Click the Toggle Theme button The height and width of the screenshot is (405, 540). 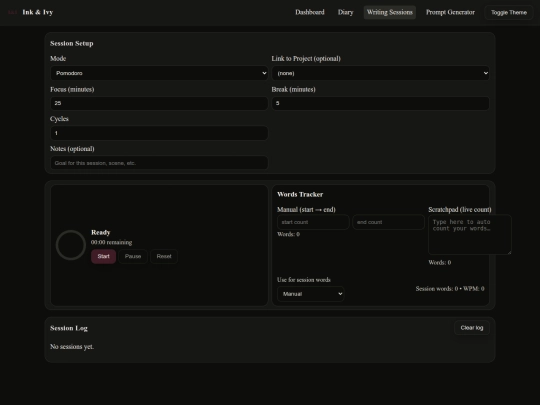pyautogui.click(x=509, y=12)
